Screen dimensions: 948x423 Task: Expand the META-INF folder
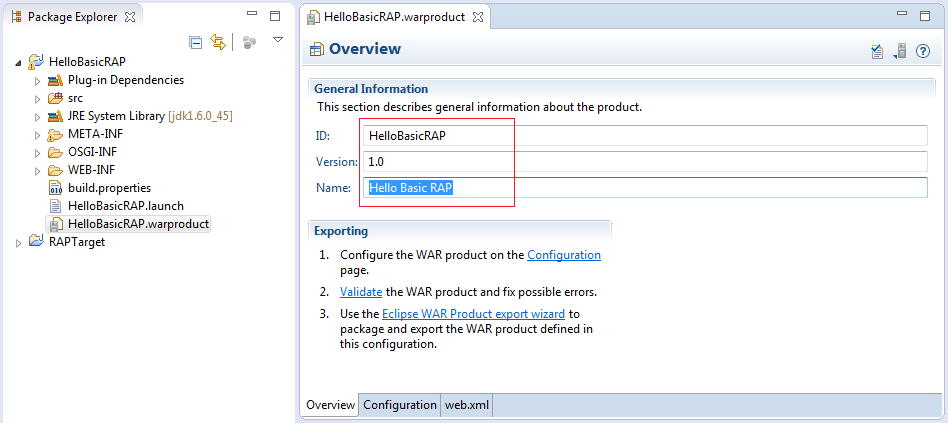pyautogui.click(x=37, y=135)
